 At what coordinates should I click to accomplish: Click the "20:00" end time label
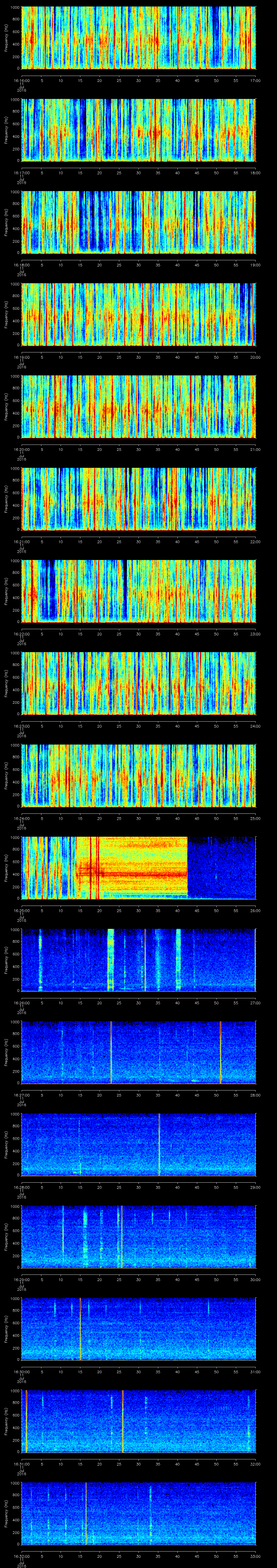(256, 357)
